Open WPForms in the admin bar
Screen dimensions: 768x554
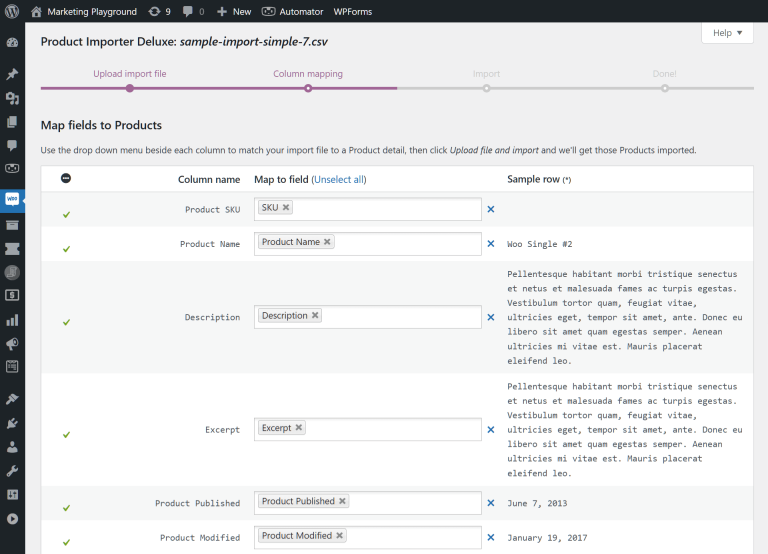353,11
